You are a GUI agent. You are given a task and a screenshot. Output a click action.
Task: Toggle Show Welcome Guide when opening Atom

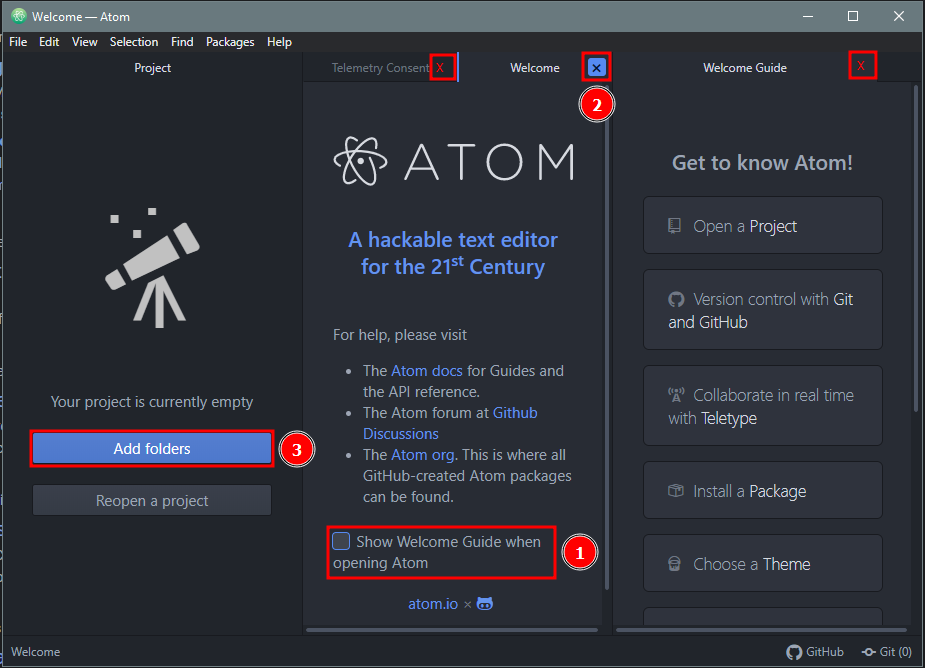pyautogui.click(x=341, y=541)
